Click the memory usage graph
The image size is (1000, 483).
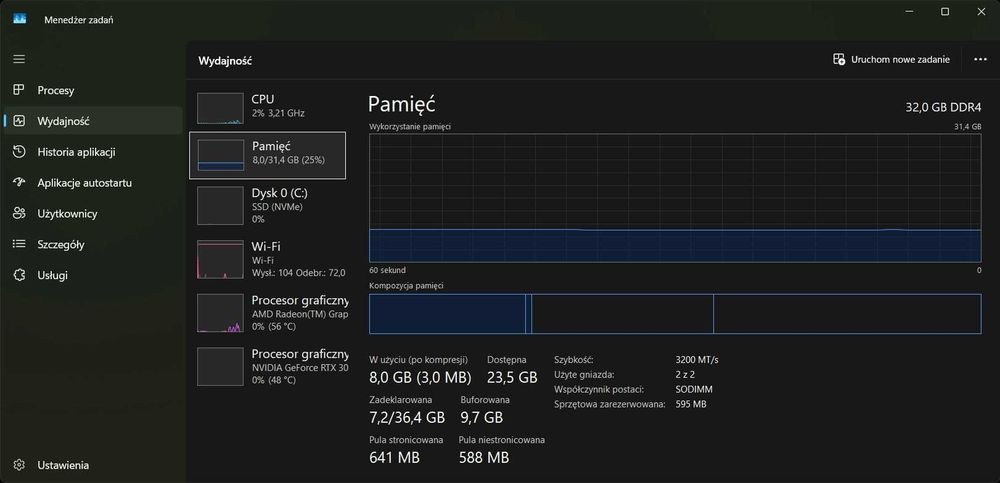point(675,198)
